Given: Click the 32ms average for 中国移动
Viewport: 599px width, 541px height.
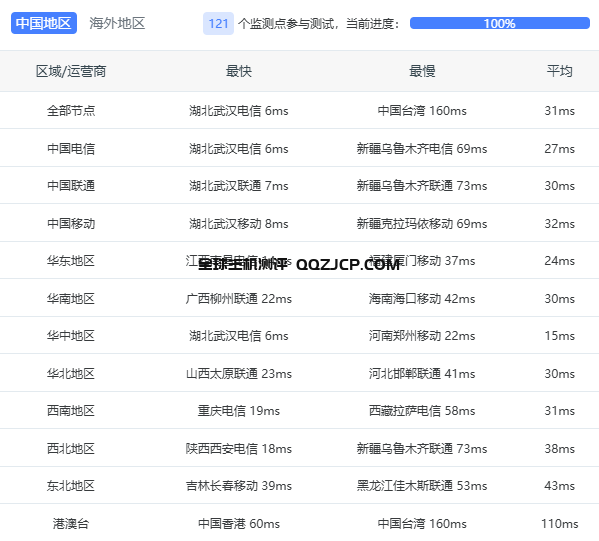Looking at the screenshot, I should (x=560, y=224).
